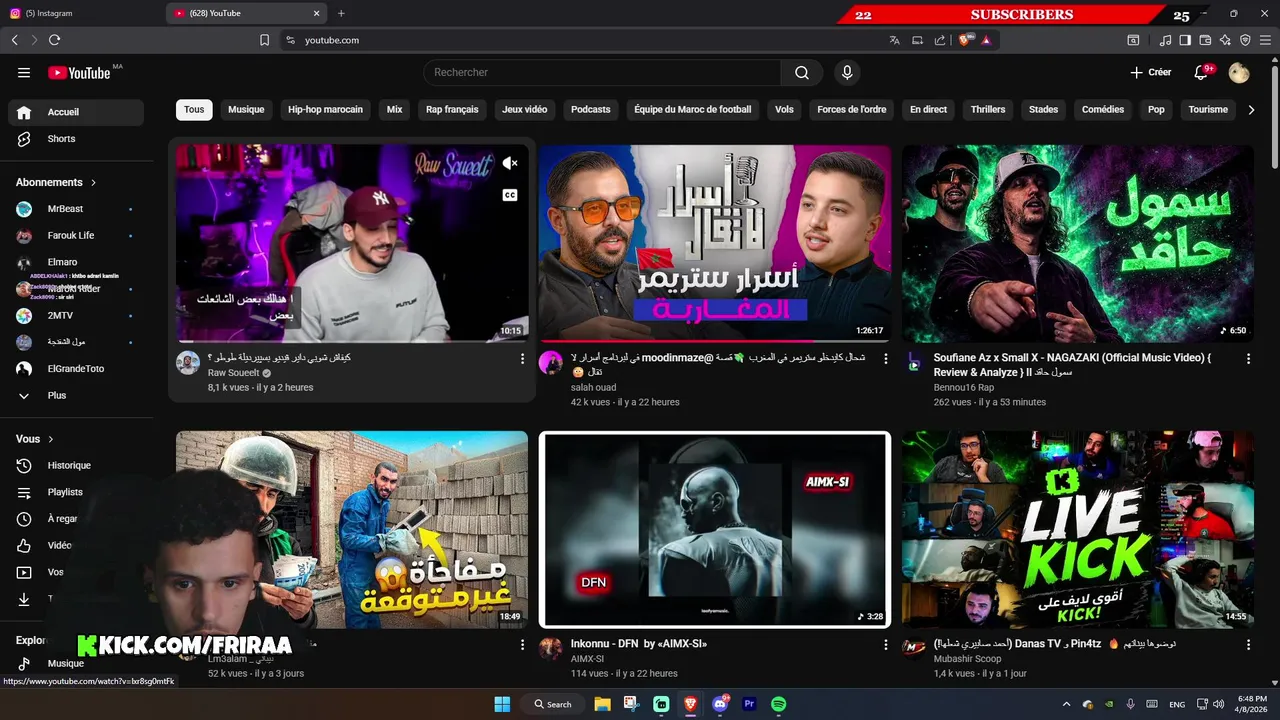The height and width of the screenshot is (720, 1280).
Task: Open the translate page icon
Action: pyautogui.click(x=894, y=40)
